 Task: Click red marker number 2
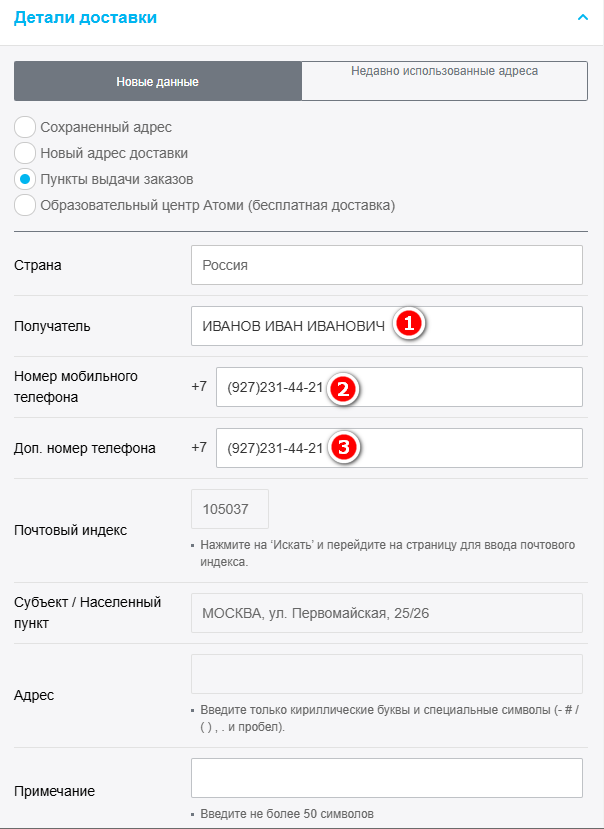(x=343, y=387)
